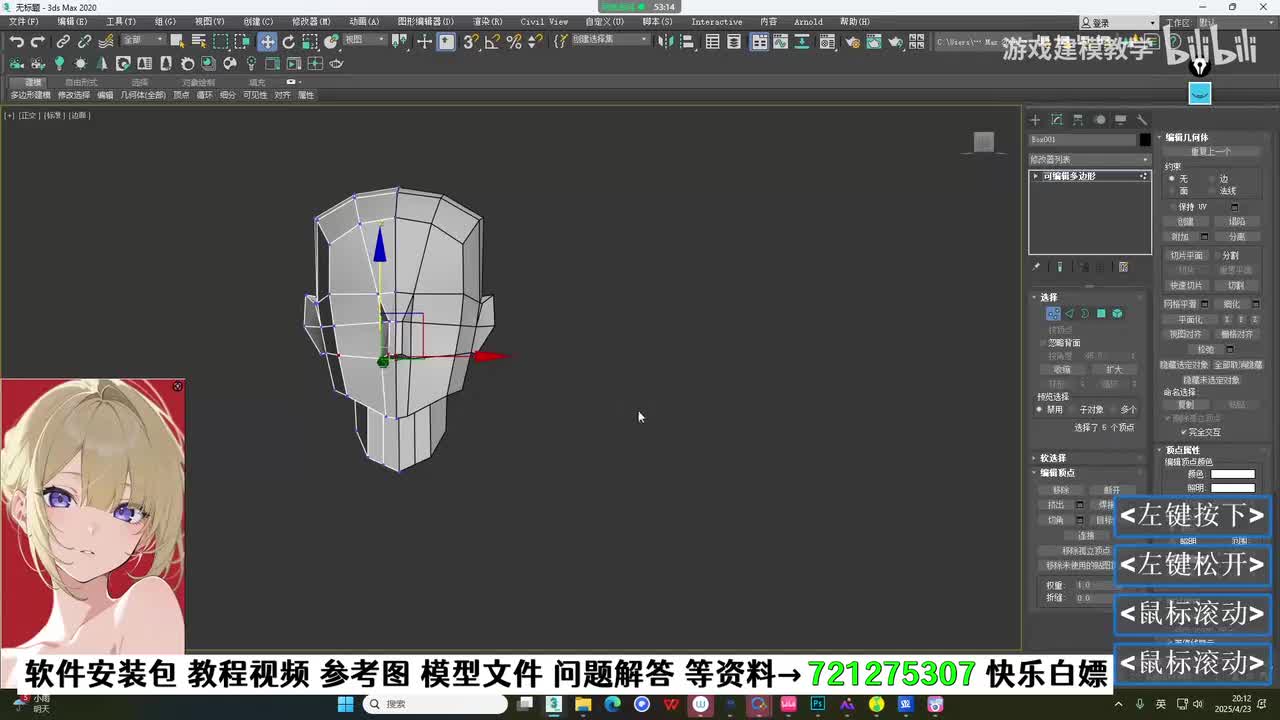This screenshot has width=1280, height=720.
Task: Open the 修改器列表 dropdown
Action: 1090,160
